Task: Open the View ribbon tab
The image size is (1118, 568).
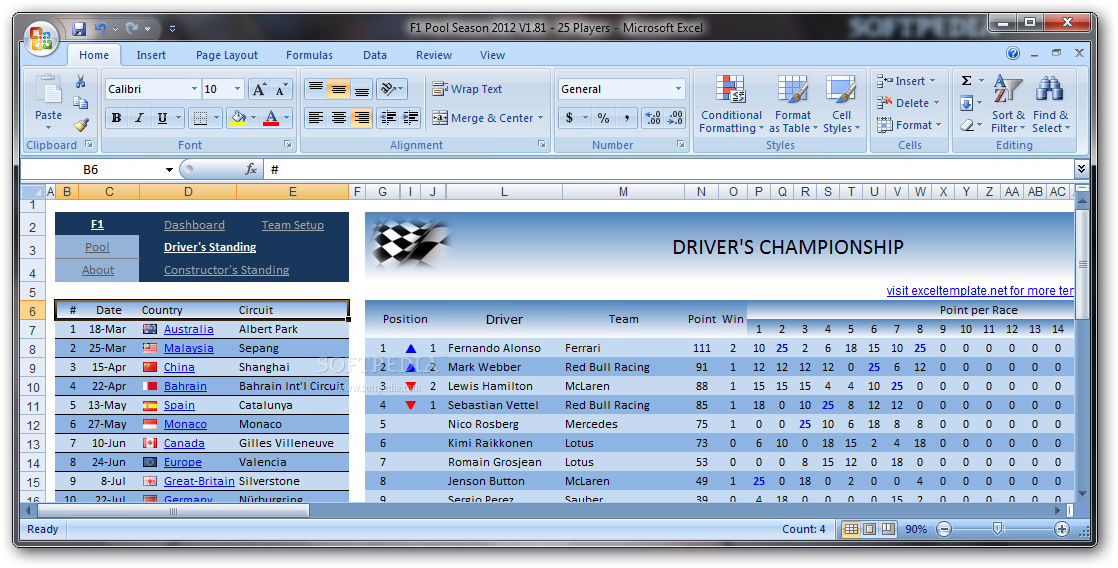Action: coord(493,55)
